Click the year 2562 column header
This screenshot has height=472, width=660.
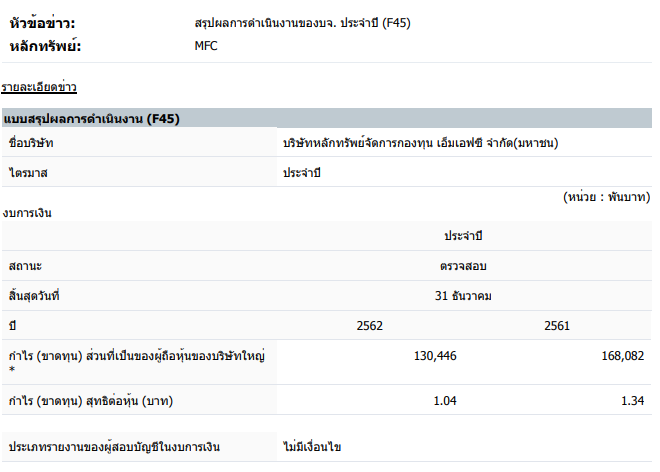click(370, 325)
